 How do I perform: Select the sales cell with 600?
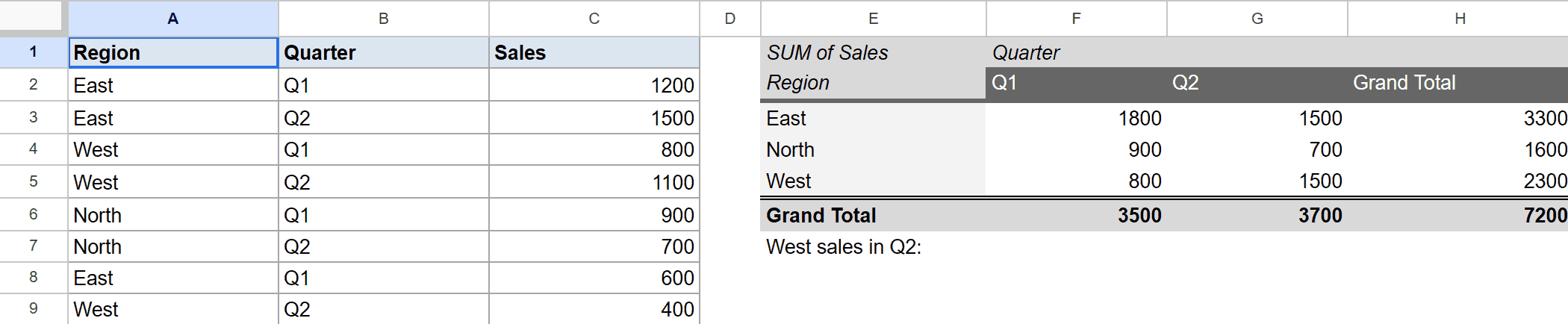pyautogui.click(x=594, y=278)
